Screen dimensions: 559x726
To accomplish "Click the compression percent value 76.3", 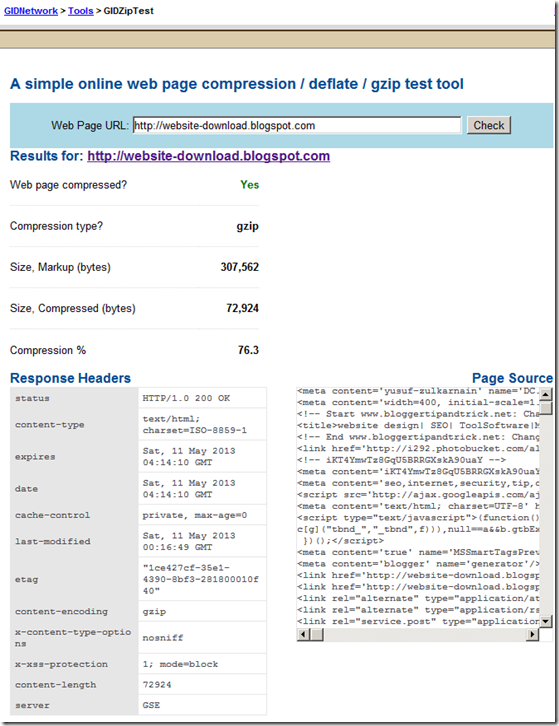I will click(x=248, y=350).
